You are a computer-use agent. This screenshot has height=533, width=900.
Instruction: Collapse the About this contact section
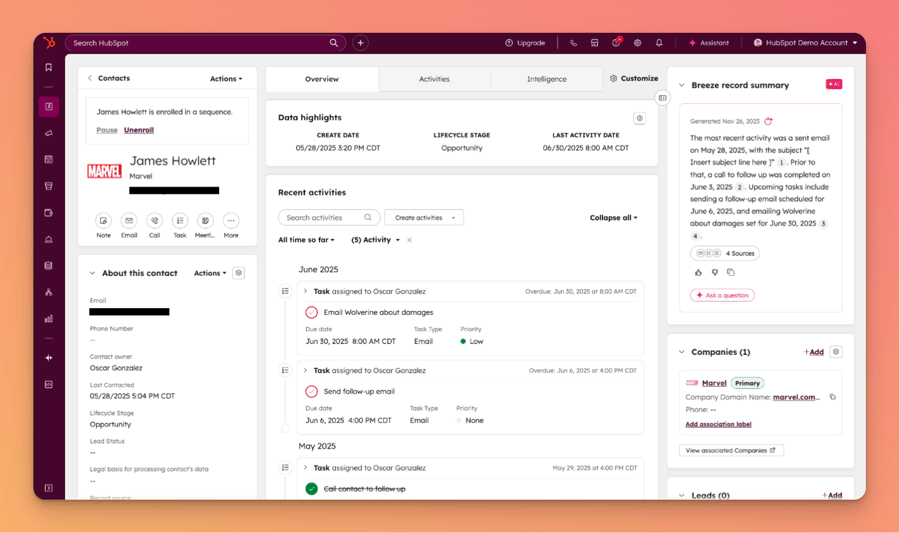pyautogui.click(x=93, y=273)
